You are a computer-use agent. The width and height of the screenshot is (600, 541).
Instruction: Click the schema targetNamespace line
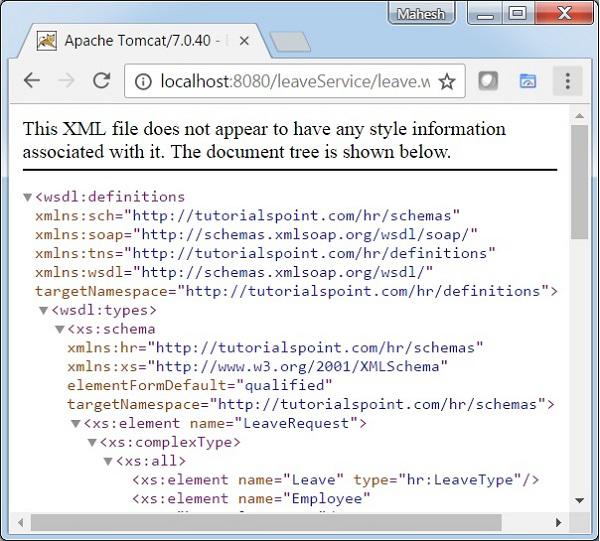311,404
